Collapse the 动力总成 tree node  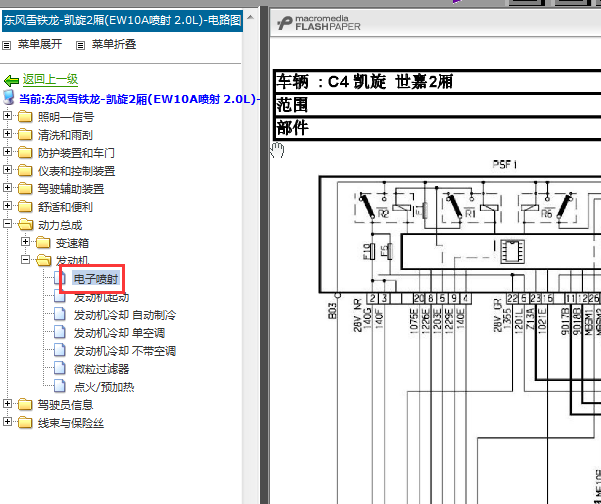click(x=7, y=223)
